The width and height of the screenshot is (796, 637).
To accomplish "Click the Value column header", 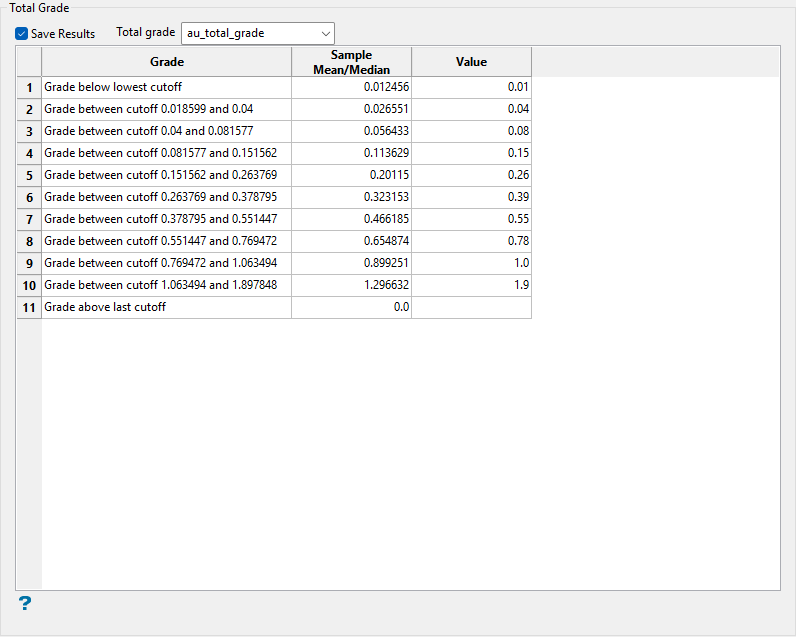I will tap(471, 62).
